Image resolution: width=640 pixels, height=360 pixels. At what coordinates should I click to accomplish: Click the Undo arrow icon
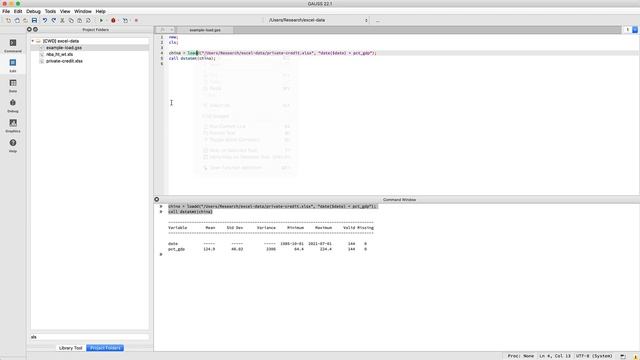45,20
